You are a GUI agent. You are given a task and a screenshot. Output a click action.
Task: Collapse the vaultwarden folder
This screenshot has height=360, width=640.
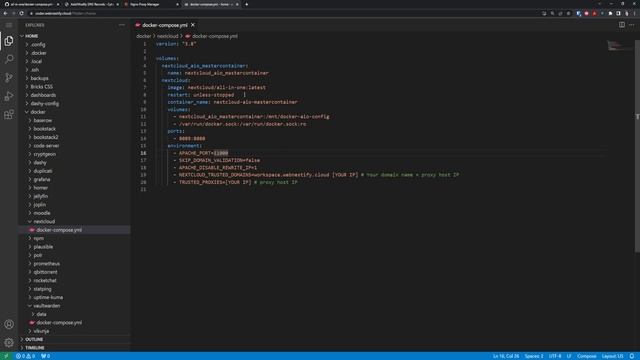click(x=75, y=306)
